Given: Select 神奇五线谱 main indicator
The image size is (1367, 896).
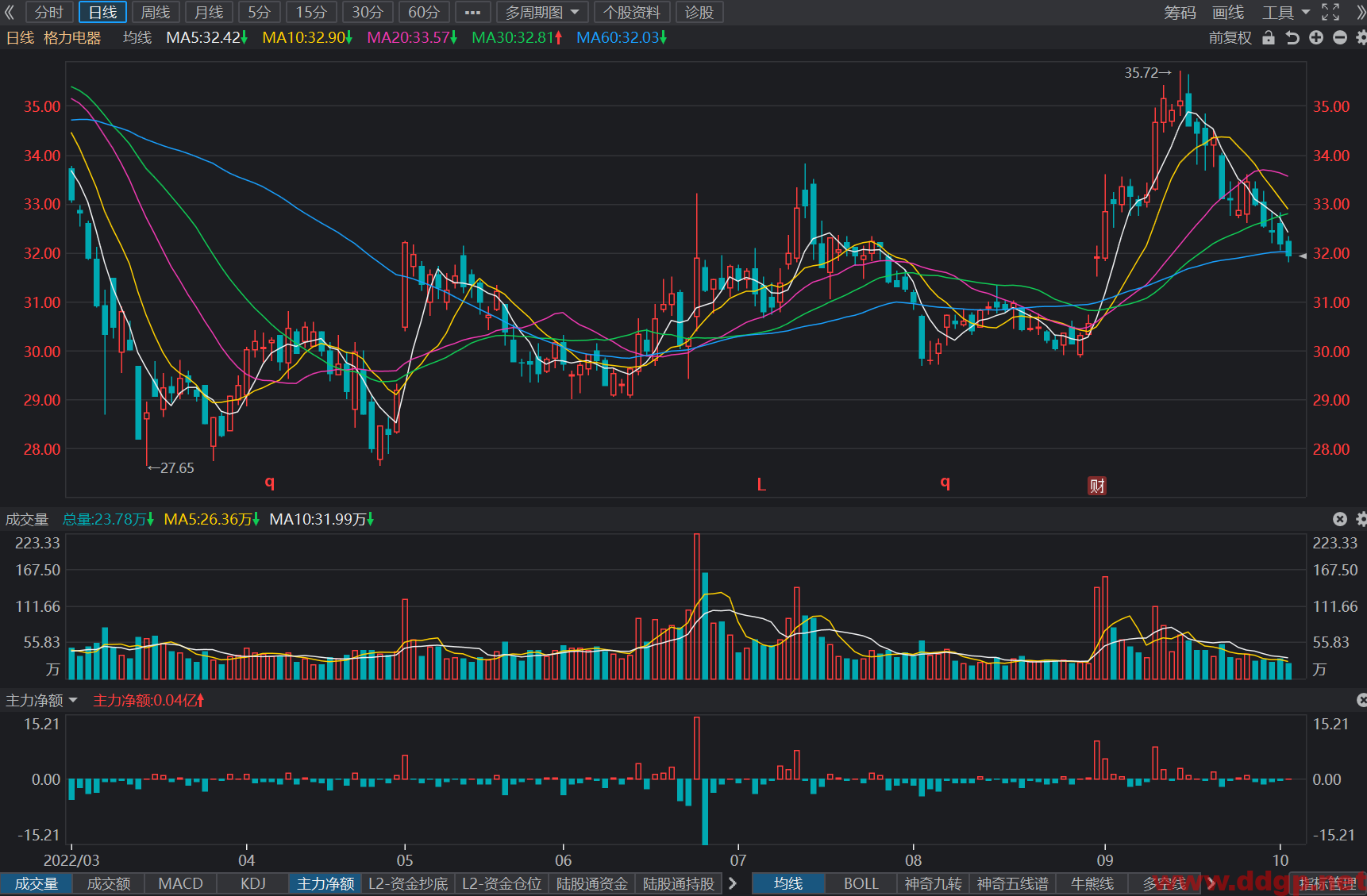Looking at the screenshot, I should pyautogui.click(x=1013, y=883).
